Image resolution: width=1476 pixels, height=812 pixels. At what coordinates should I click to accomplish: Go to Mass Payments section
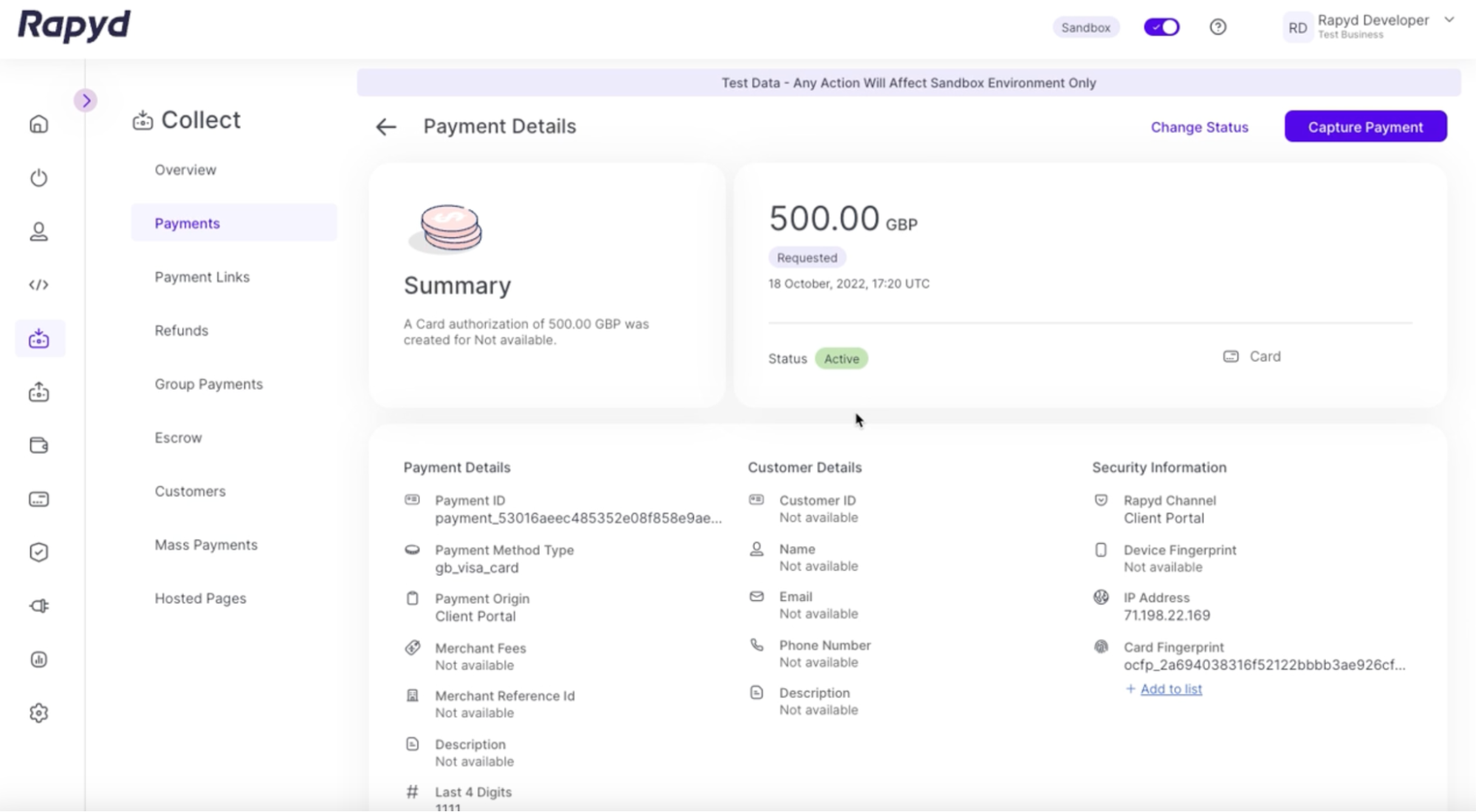pyautogui.click(x=206, y=545)
